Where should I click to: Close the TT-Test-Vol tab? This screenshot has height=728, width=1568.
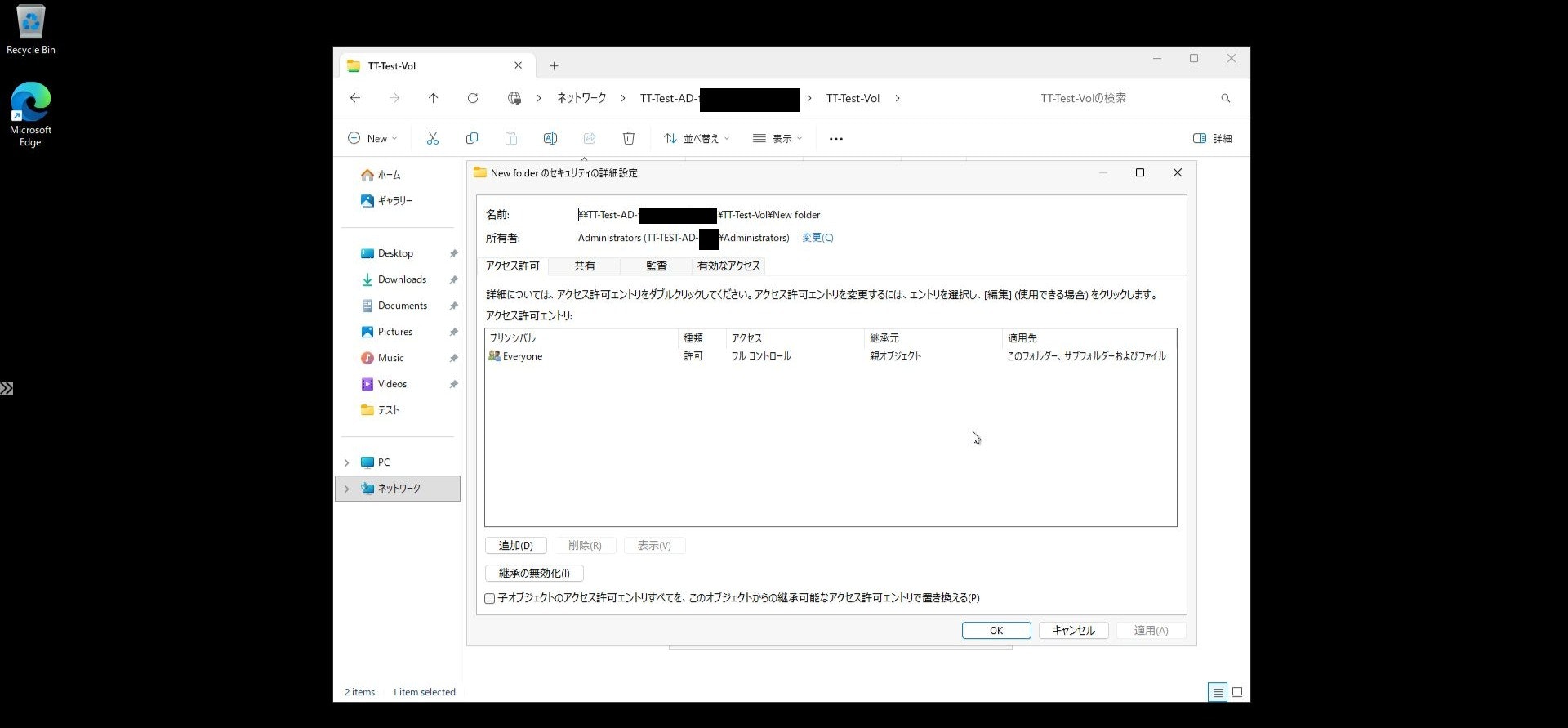518,65
